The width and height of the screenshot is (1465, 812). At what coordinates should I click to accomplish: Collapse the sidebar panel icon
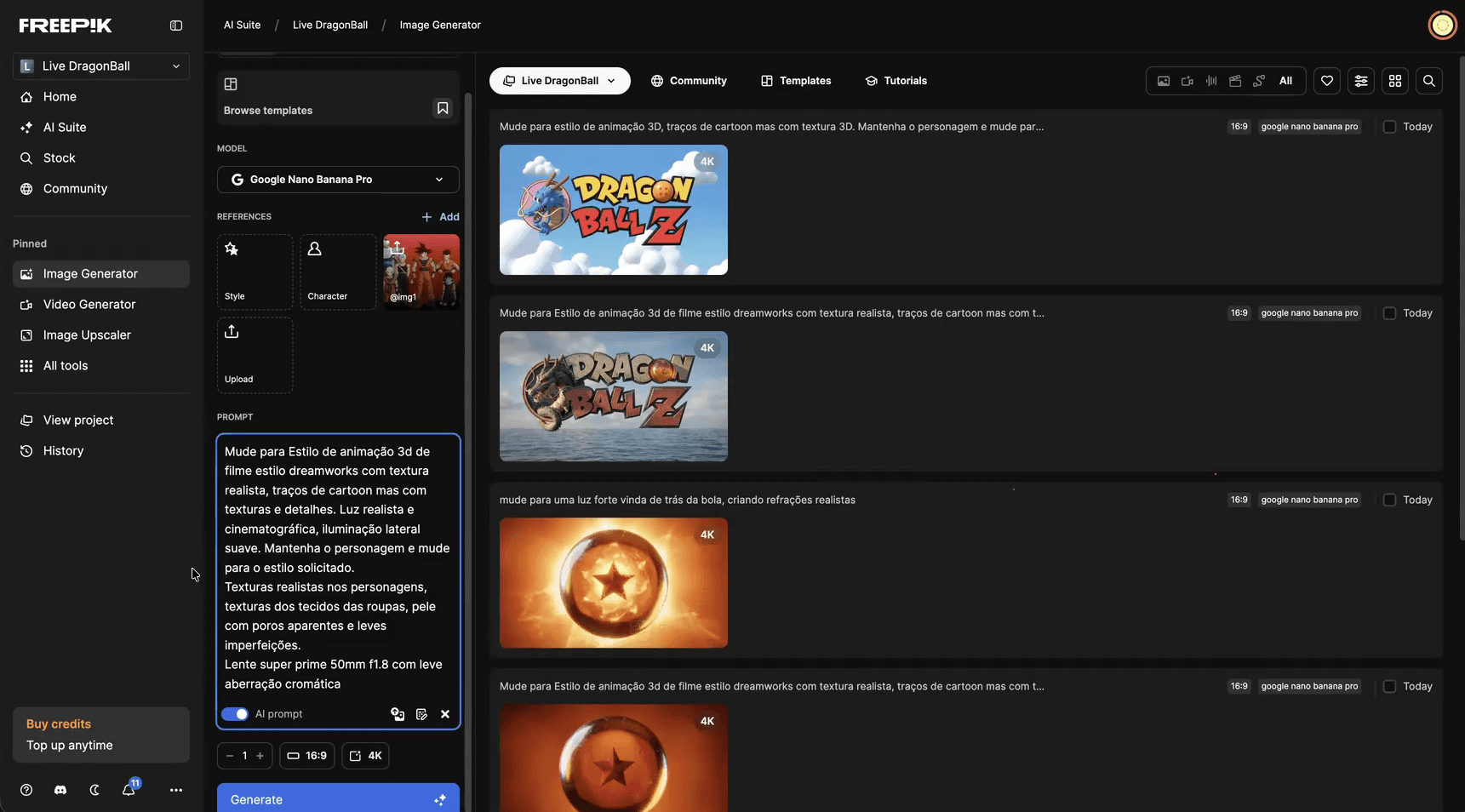[x=176, y=26]
